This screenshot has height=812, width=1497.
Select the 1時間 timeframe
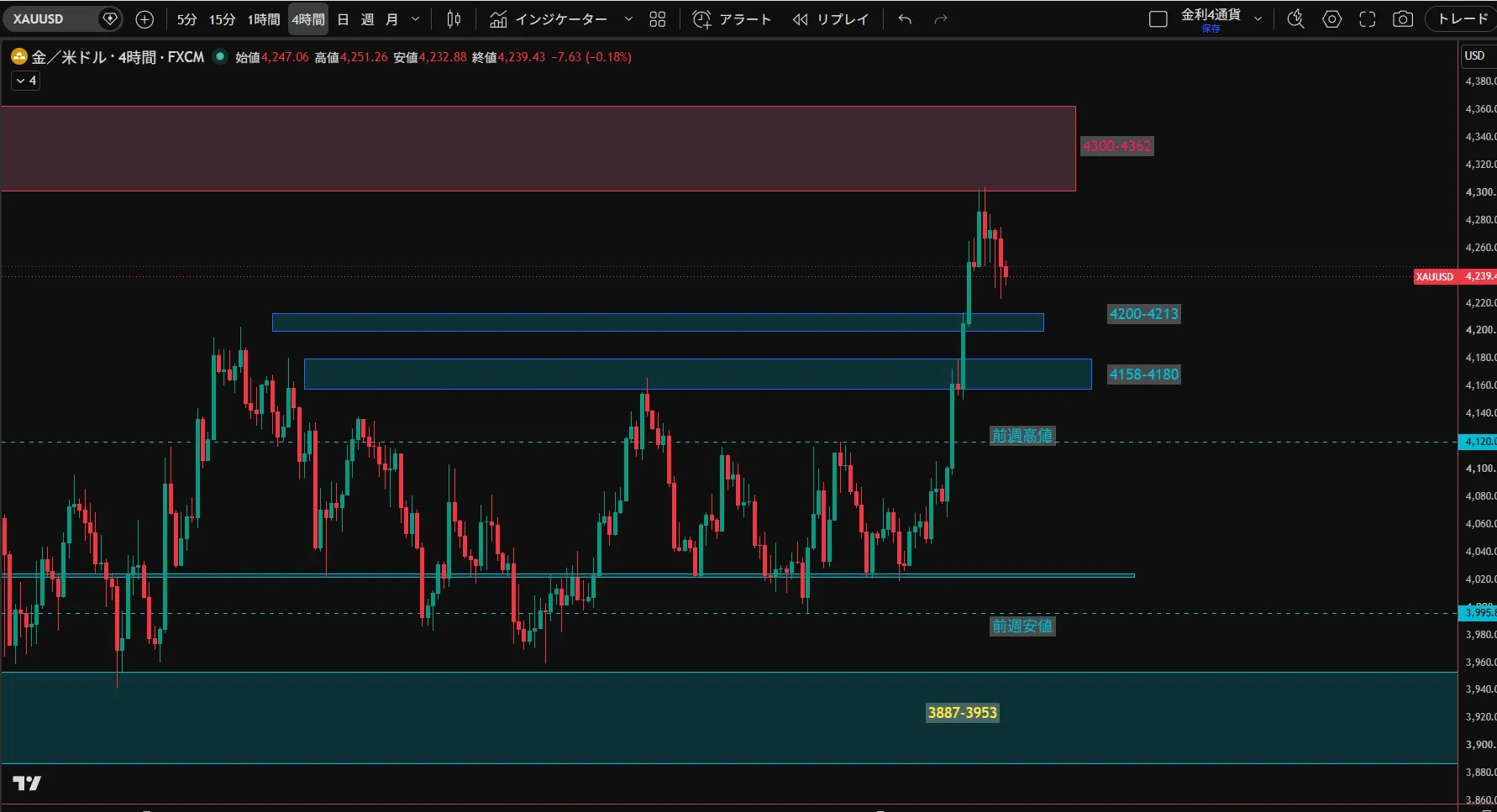[264, 19]
